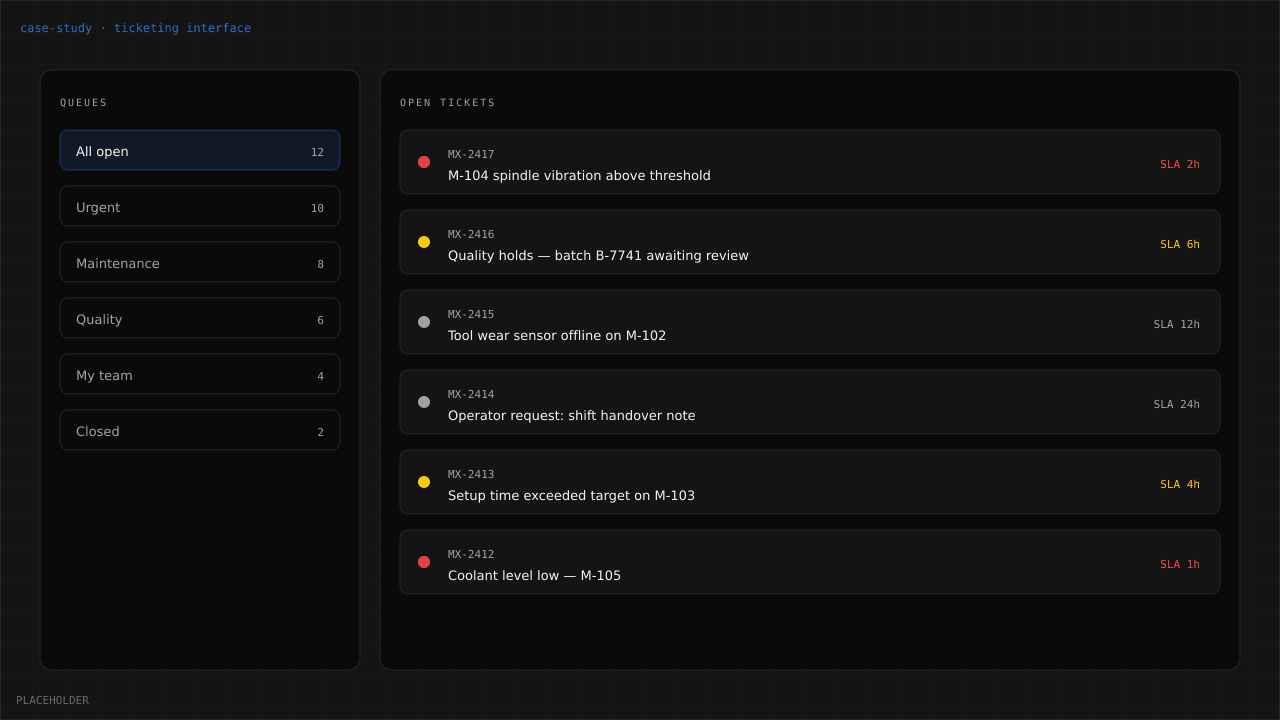Click the yellow status dot on ticket MX-2413
1280x720 pixels.
(424, 482)
